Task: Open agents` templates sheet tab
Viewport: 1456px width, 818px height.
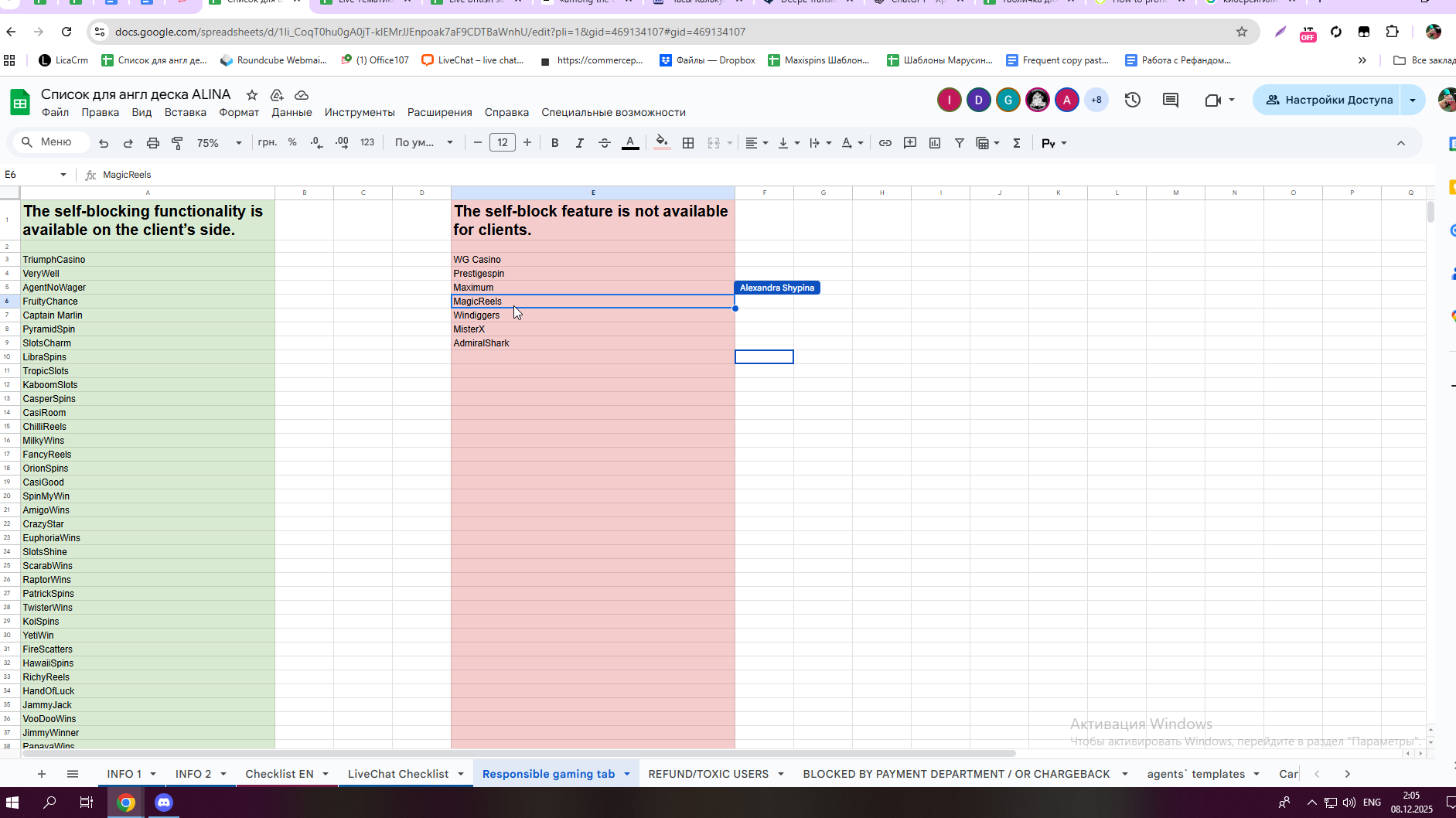Action: [x=1195, y=774]
